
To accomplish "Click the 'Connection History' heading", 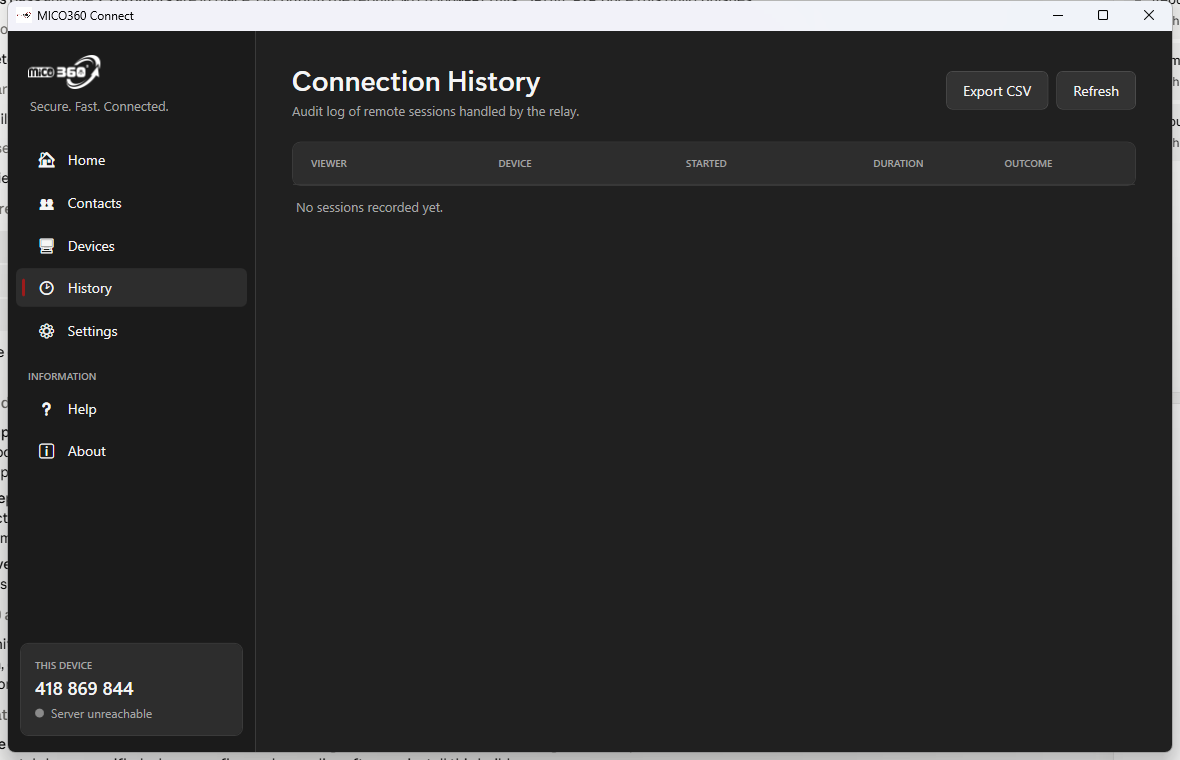I will pyautogui.click(x=416, y=81).
